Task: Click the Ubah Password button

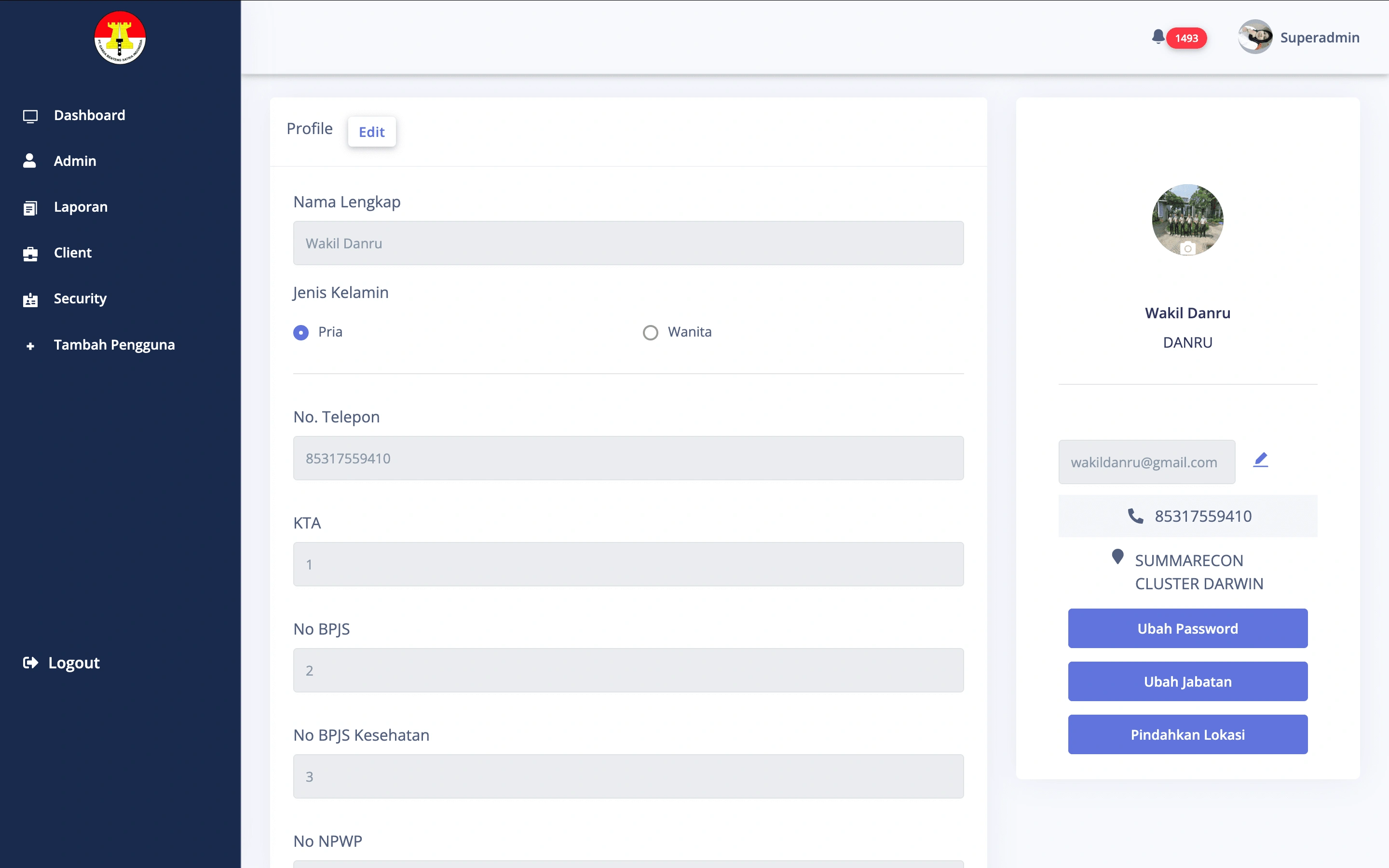Action: click(1188, 628)
